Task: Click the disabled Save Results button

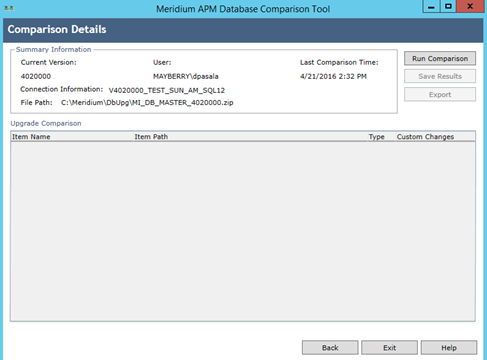Action: 440,76
